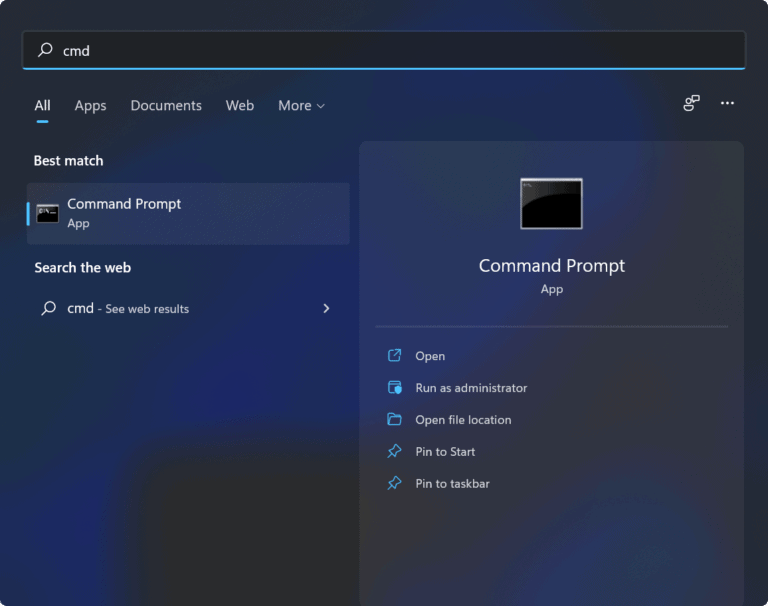Click the small Command Prompt icon under Best match
The width and height of the screenshot is (768, 606).
click(x=48, y=213)
